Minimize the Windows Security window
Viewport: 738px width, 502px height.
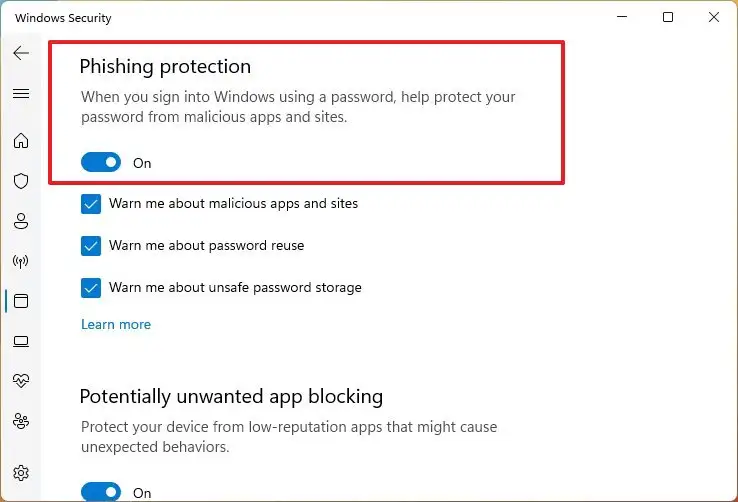pos(620,18)
